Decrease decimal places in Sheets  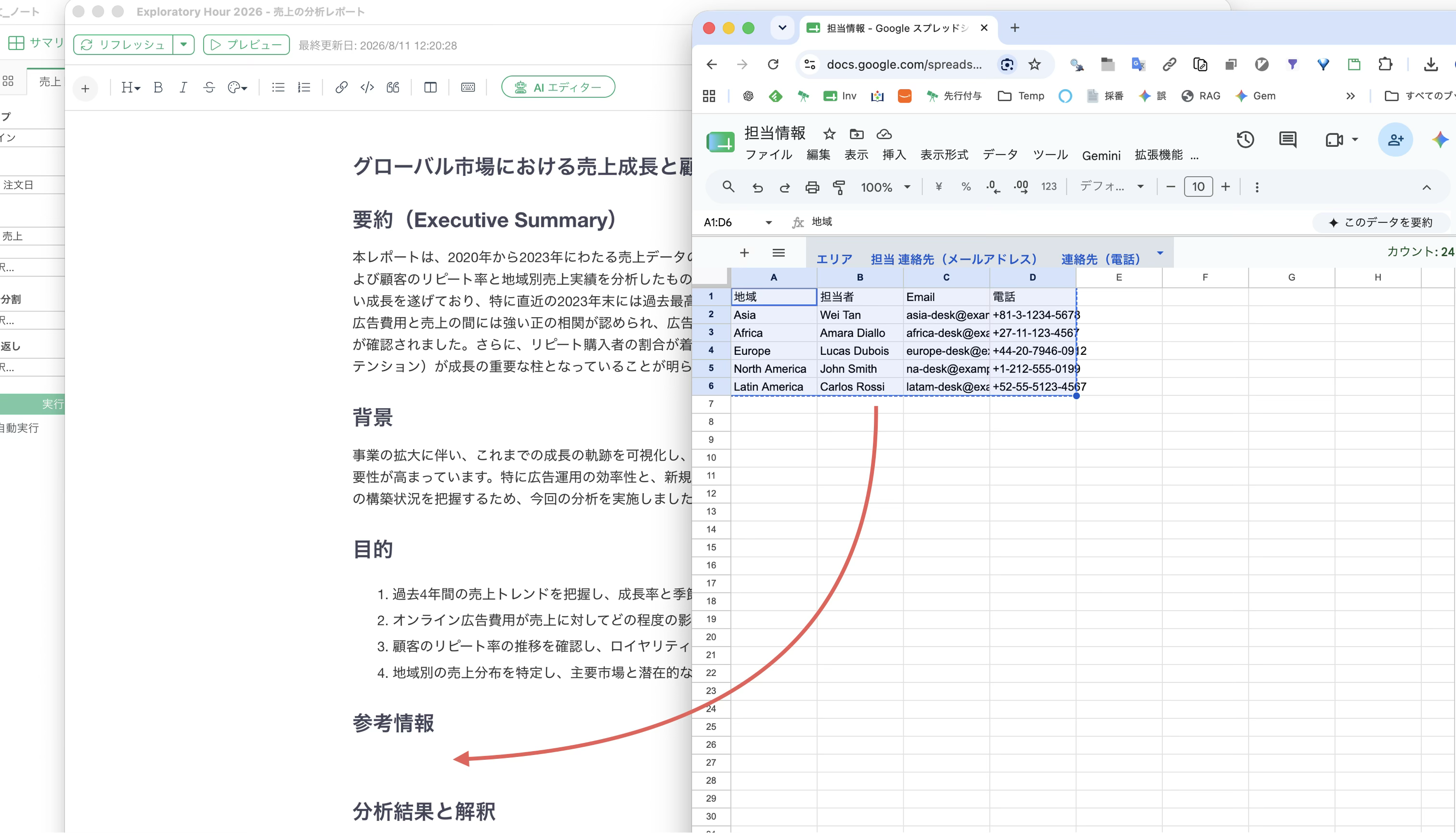tap(993, 187)
